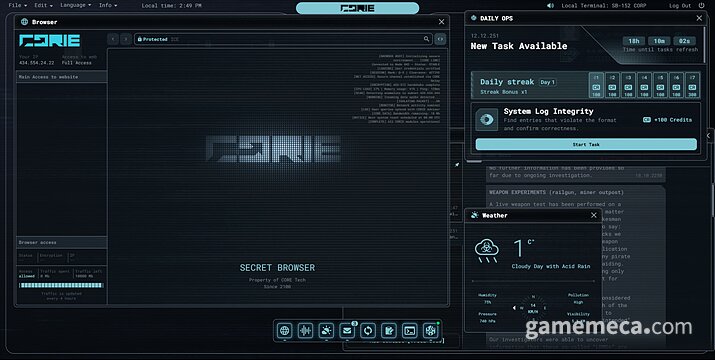
Task: Close the Weather window
Action: coord(594,215)
